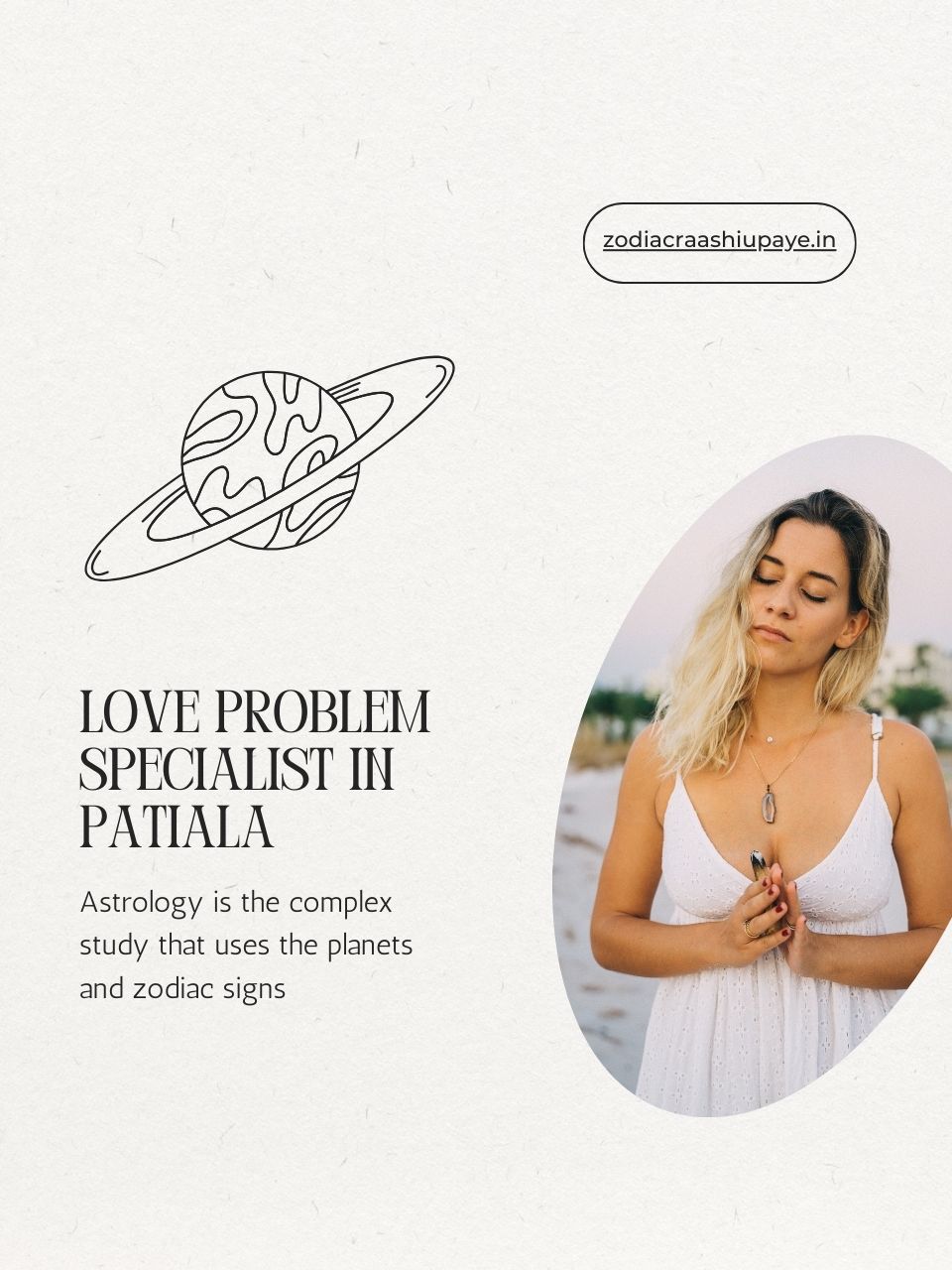Click the Saturn planet illustration globe

pyautogui.click(x=269, y=459)
